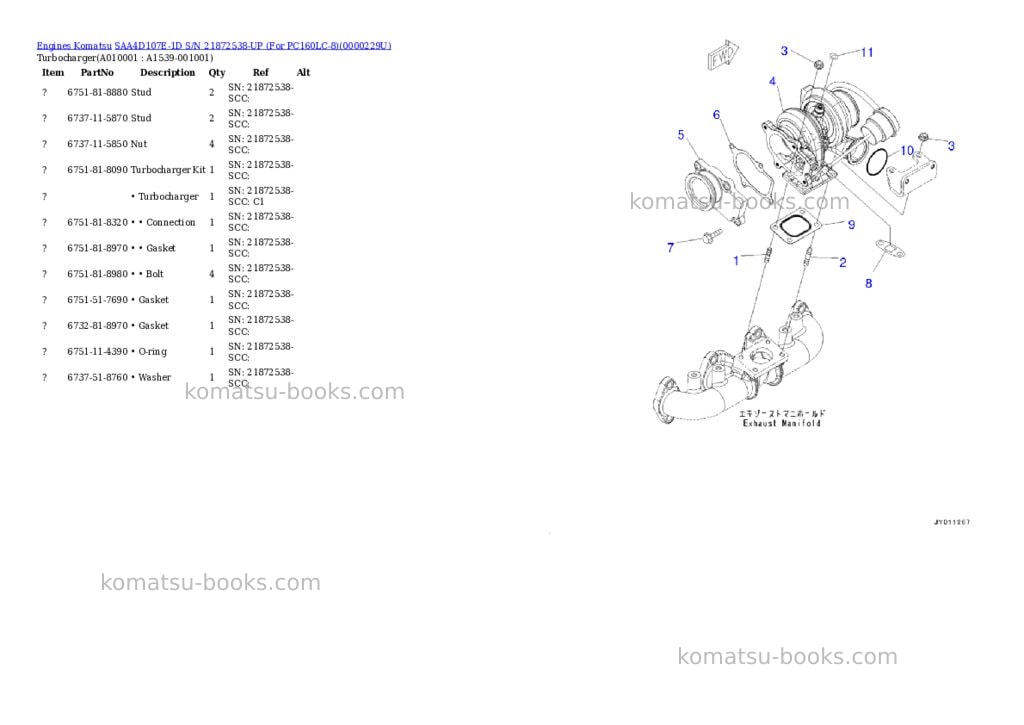1024x725 pixels.
Task: Click the drawing number JY011267
Action: pos(952,523)
